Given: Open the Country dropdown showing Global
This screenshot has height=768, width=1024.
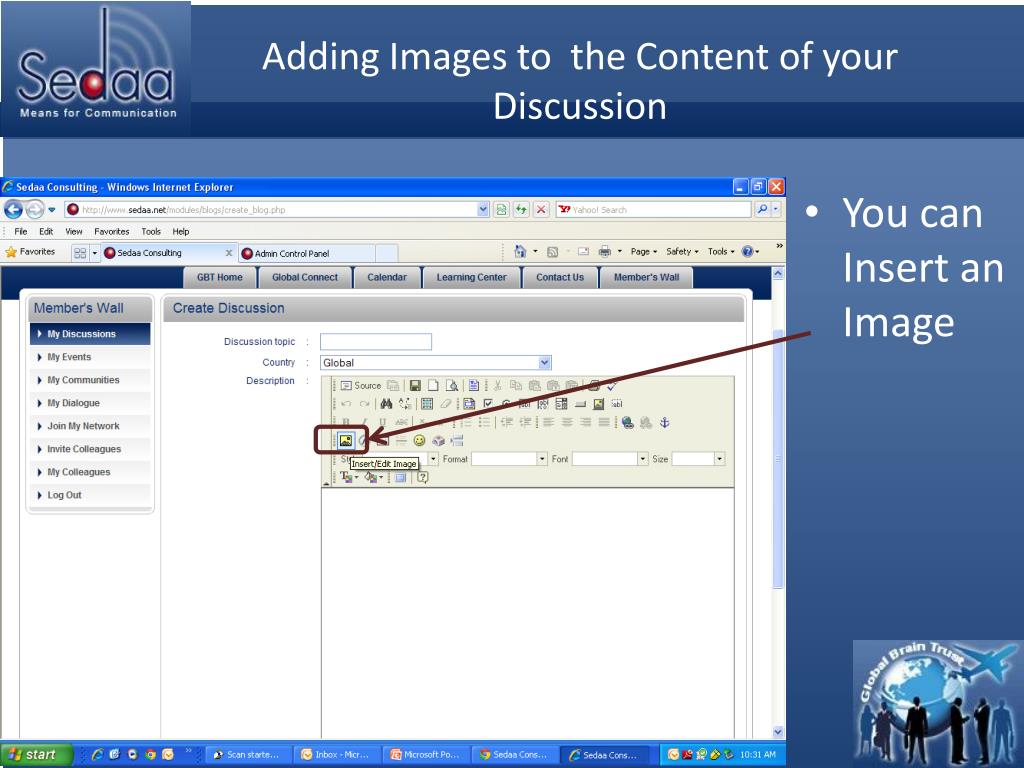Looking at the screenshot, I should pos(544,363).
